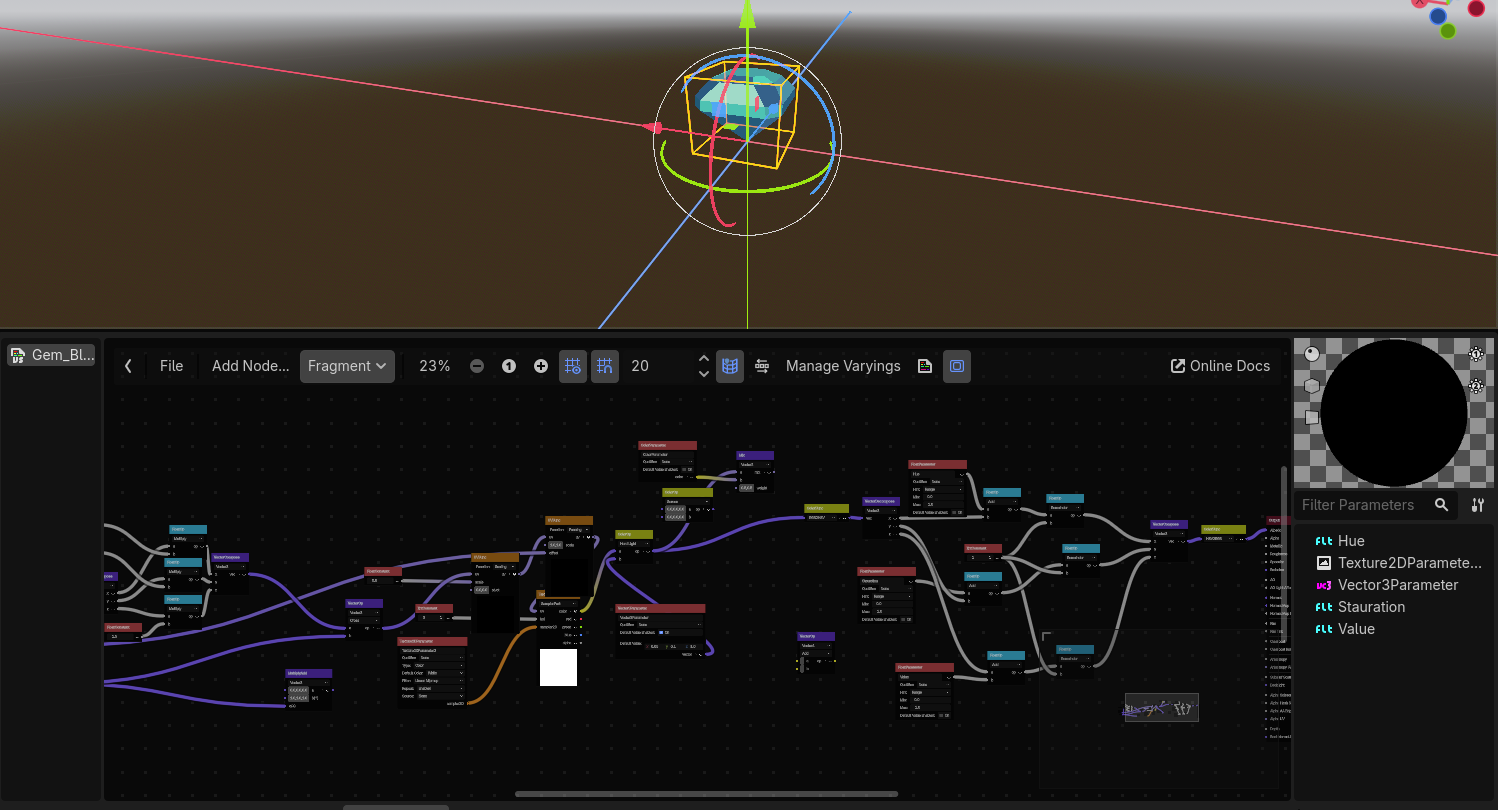Click the Add Node... button
The height and width of the screenshot is (810, 1498).
[250, 366]
